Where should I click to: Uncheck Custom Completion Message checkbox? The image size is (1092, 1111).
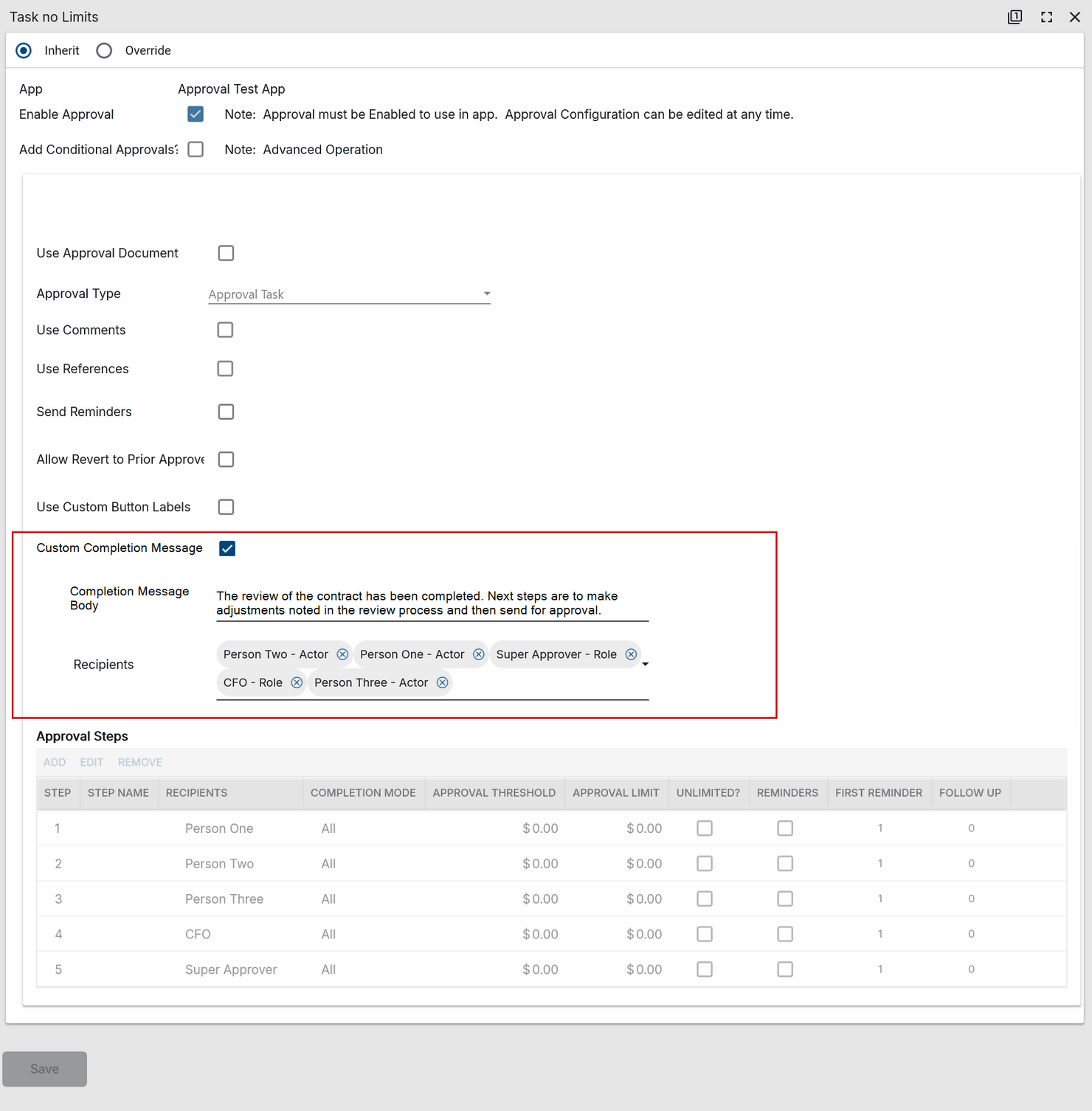point(227,548)
